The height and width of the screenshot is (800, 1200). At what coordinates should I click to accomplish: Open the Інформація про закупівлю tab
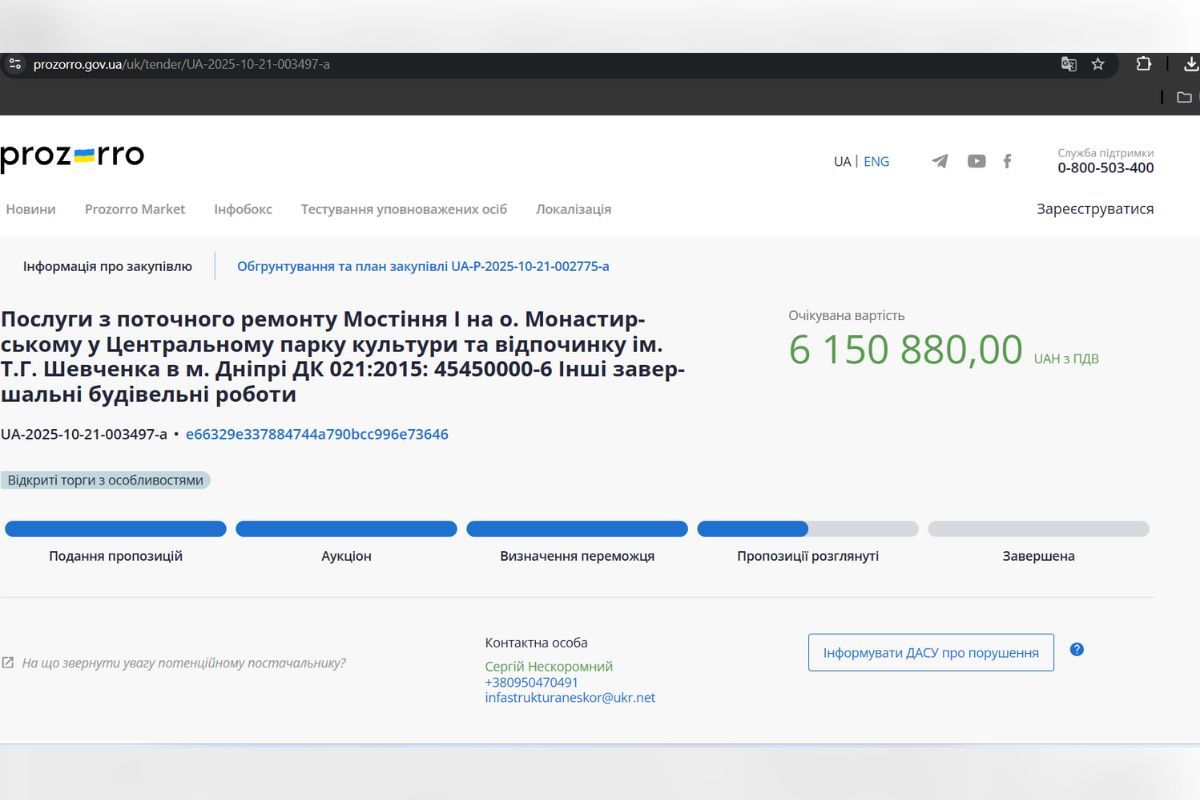[106, 266]
